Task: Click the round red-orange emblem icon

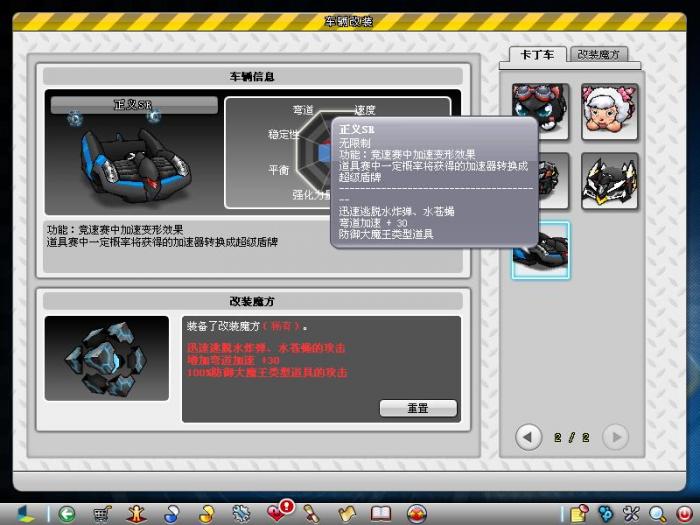Action: click(417, 514)
